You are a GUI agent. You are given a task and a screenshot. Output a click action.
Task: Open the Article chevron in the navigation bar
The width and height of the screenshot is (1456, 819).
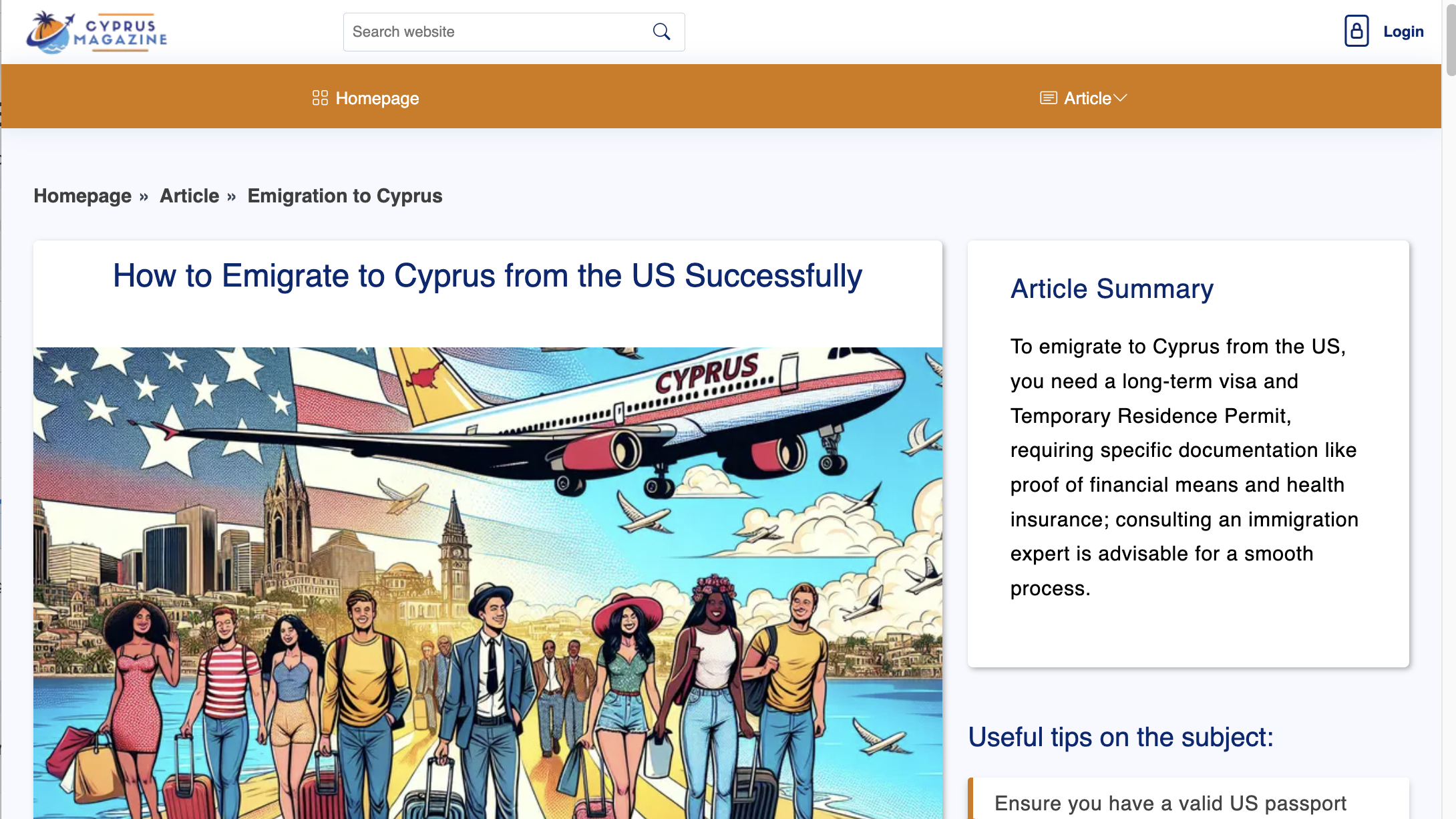pyautogui.click(x=1121, y=98)
